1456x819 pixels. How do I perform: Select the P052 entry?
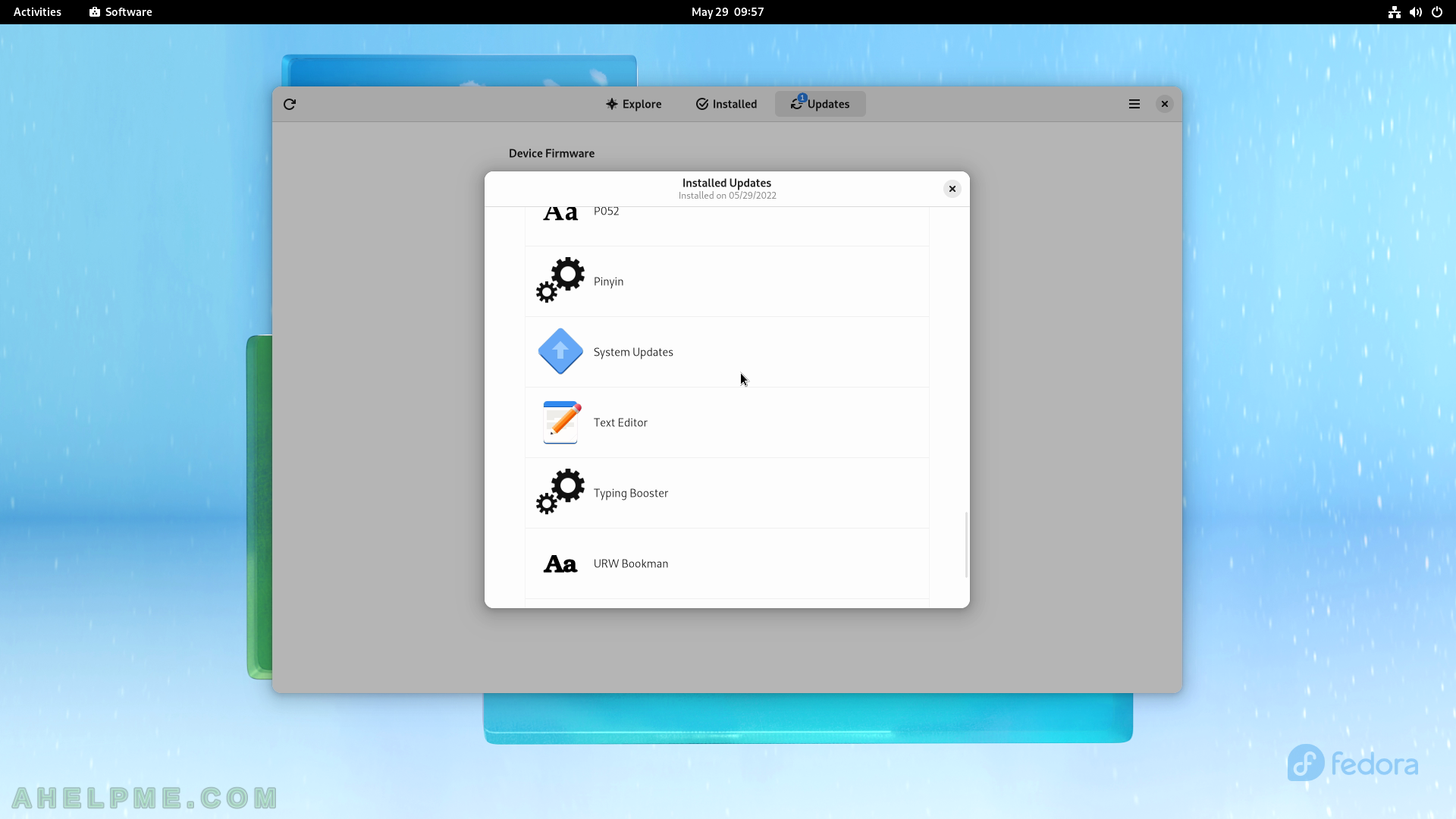tap(726, 226)
